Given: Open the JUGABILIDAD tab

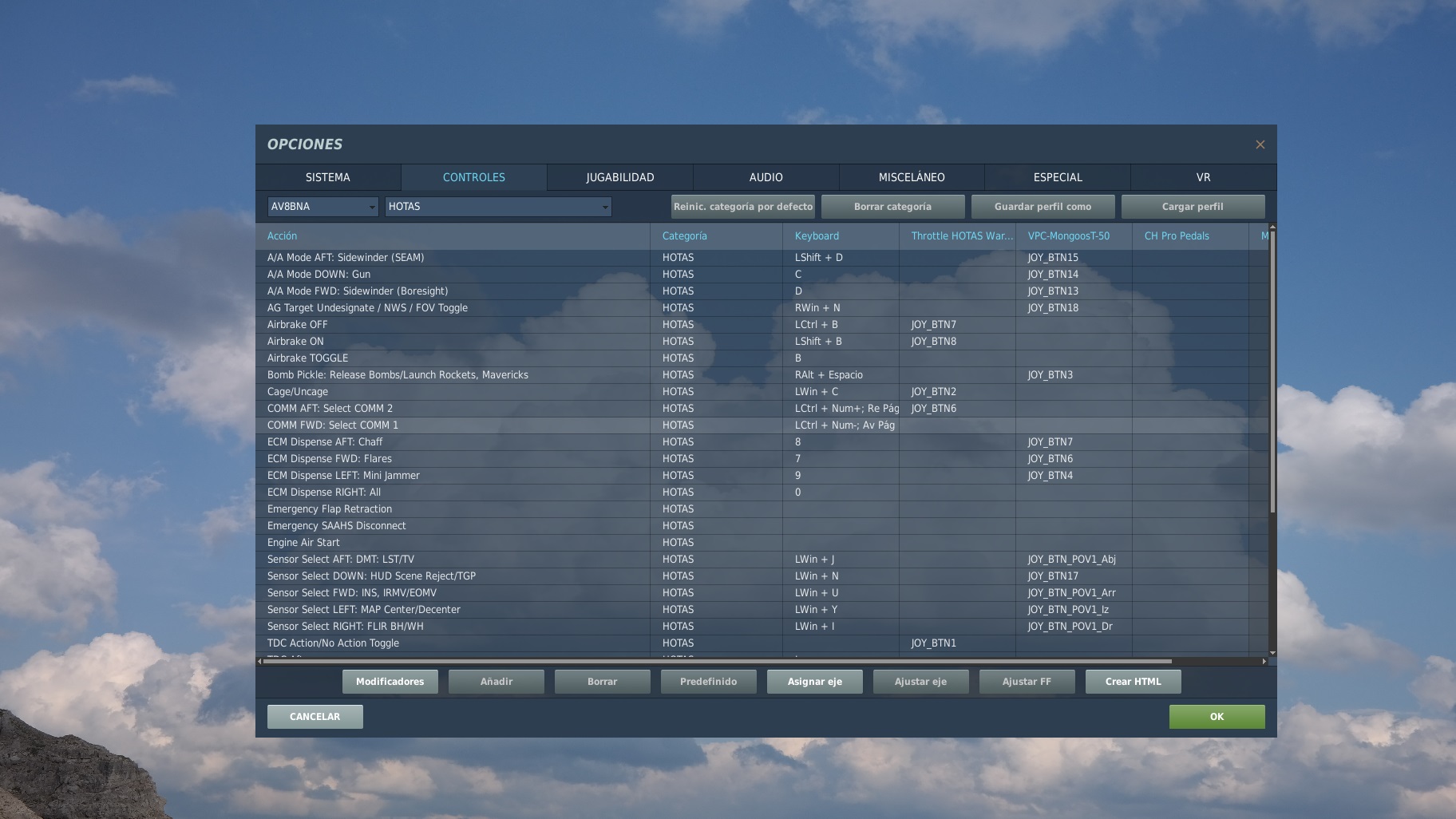Looking at the screenshot, I should pyautogui.click(x=620, y=177).
